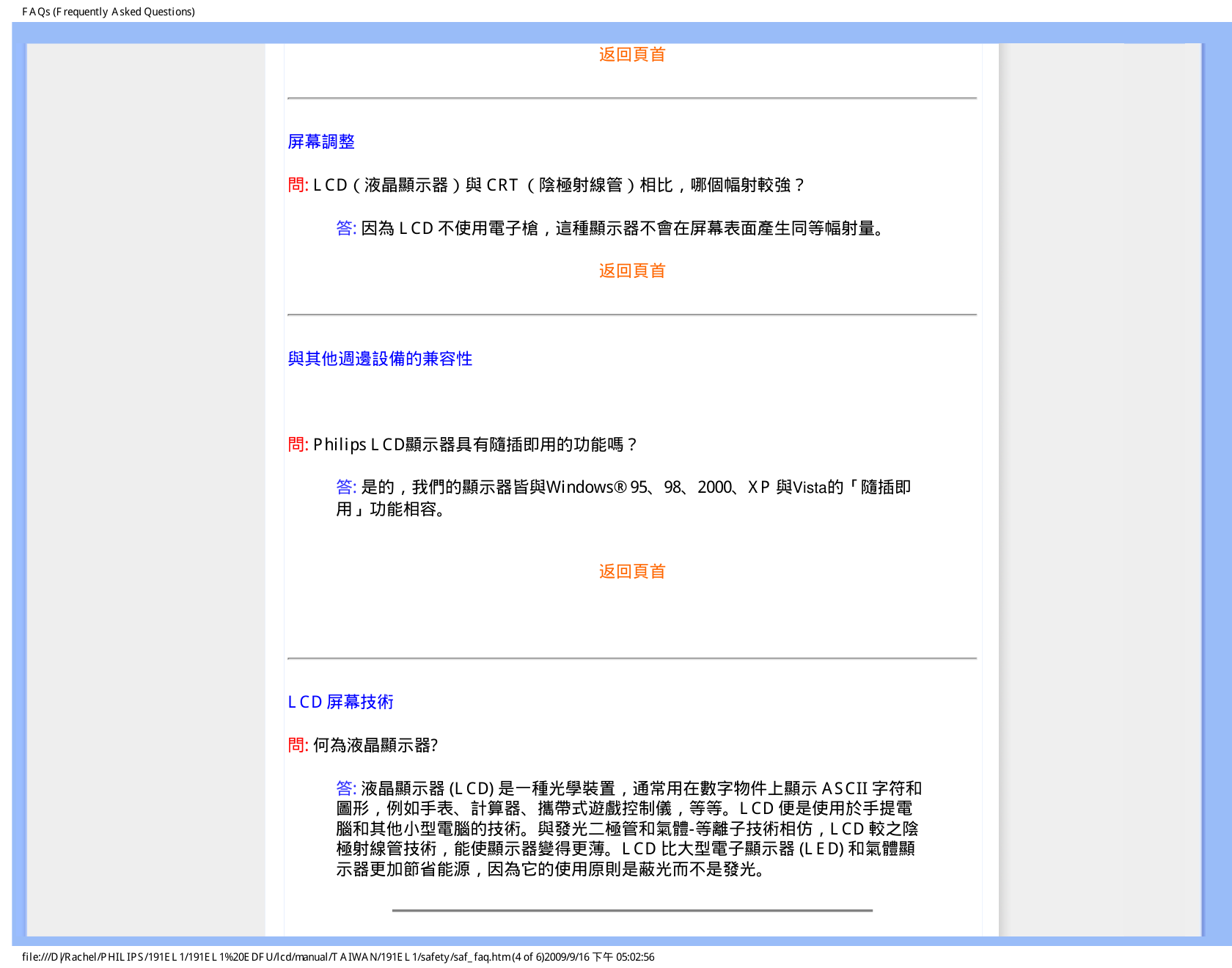Screen dimensions: 1232x968
Task: Select the Philips LCD plug-and-play question
Action: pyautogui.click(x=463, y=444)
